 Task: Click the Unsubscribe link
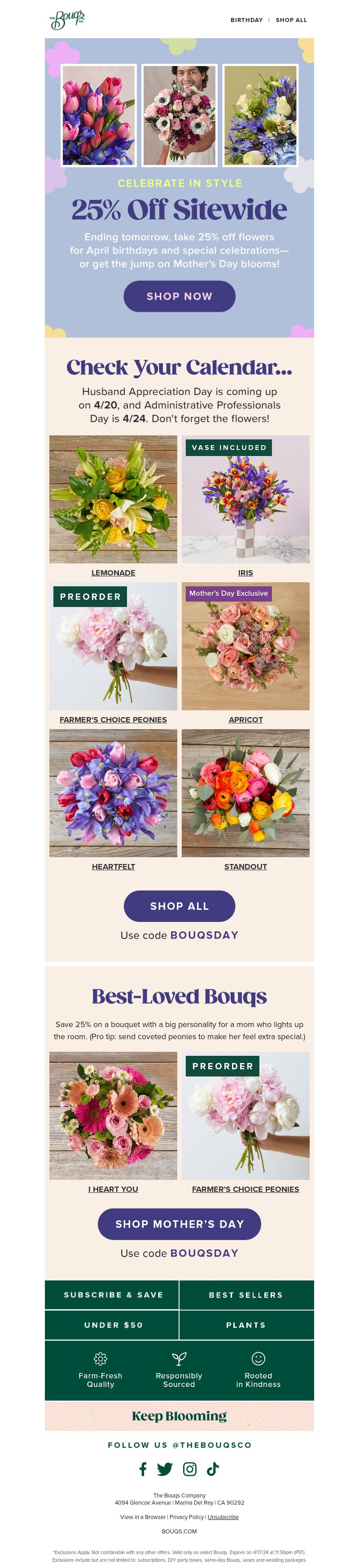tap(223, 1516)
